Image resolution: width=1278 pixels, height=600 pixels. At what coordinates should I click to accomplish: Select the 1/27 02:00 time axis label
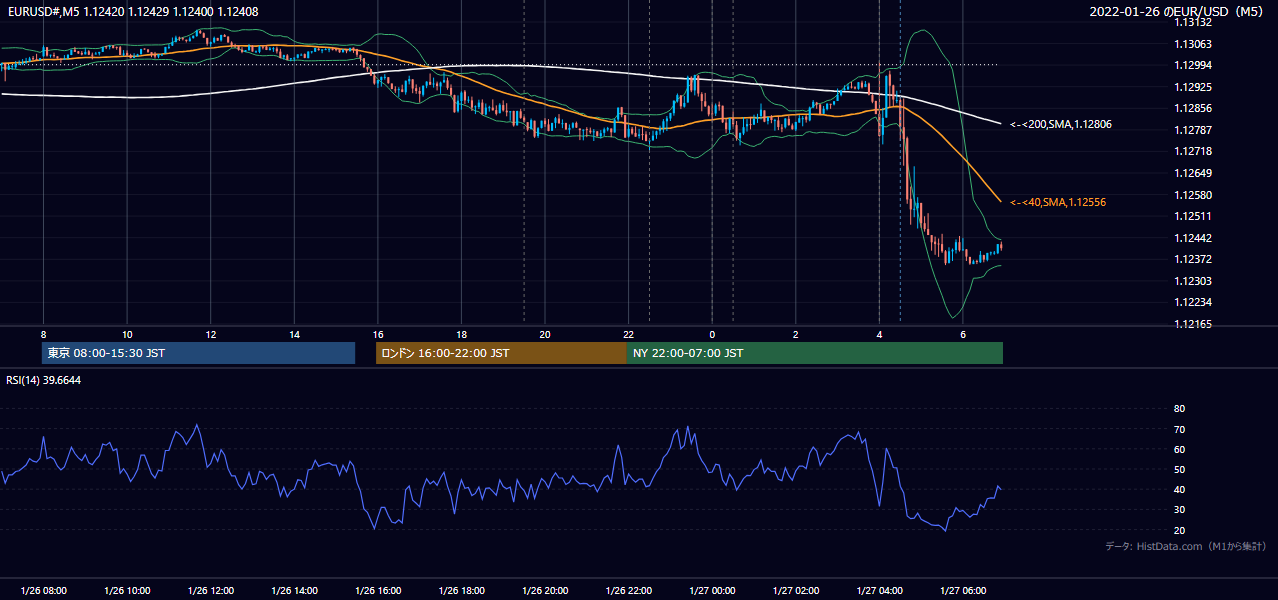[x=796, y=591]
